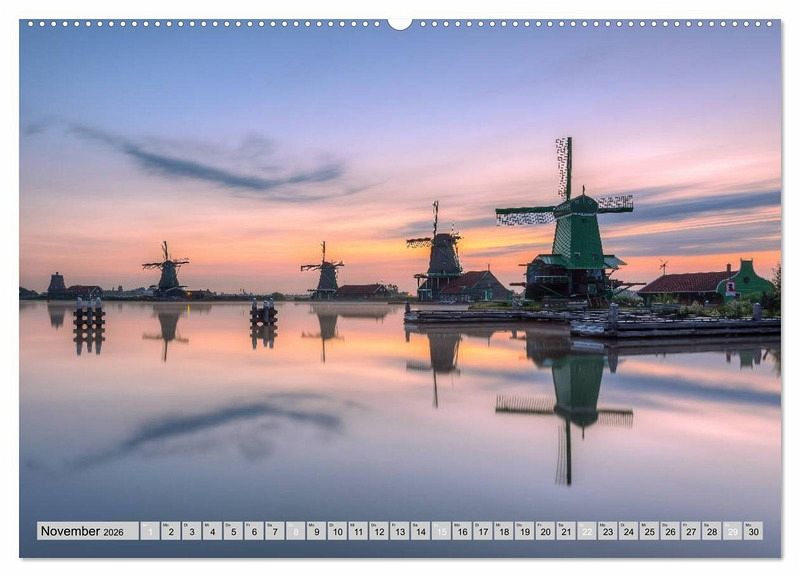Click the leftmost small windmill on horizon
The width and height of the screenshot is (800, 577).
click(x=167, y=270)
